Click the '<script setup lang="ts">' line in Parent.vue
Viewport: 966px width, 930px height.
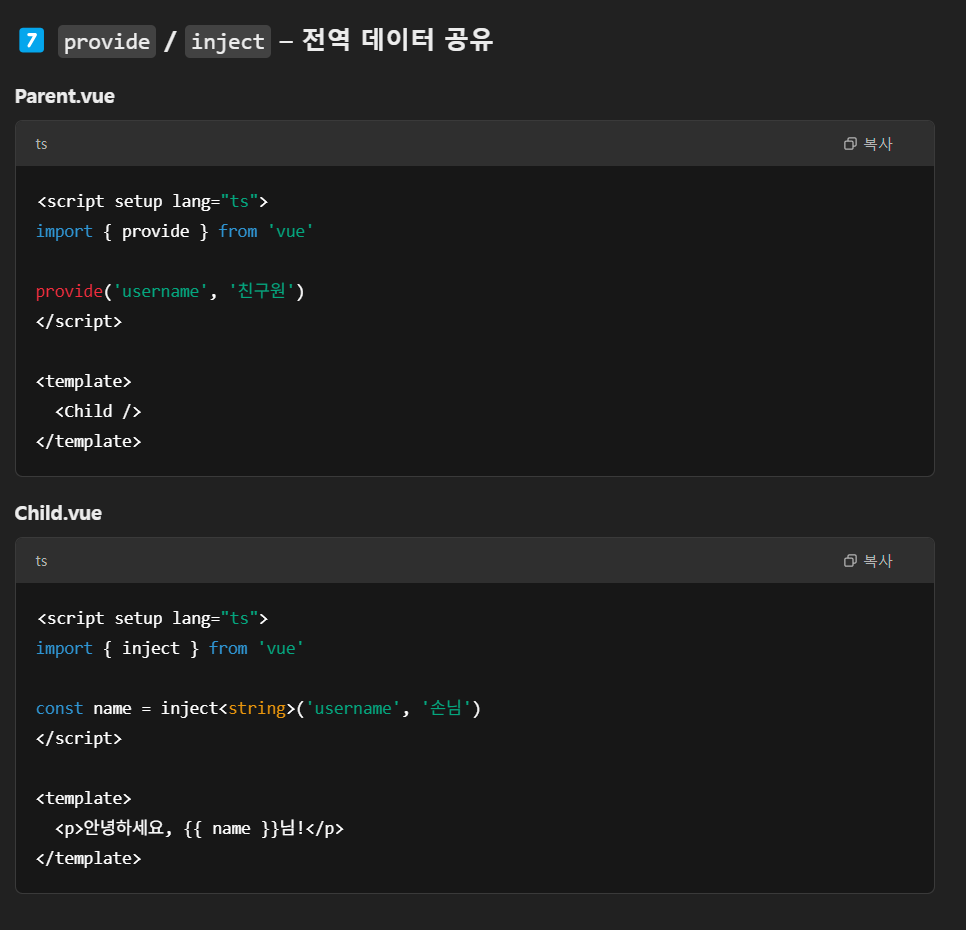pos(152,201)
